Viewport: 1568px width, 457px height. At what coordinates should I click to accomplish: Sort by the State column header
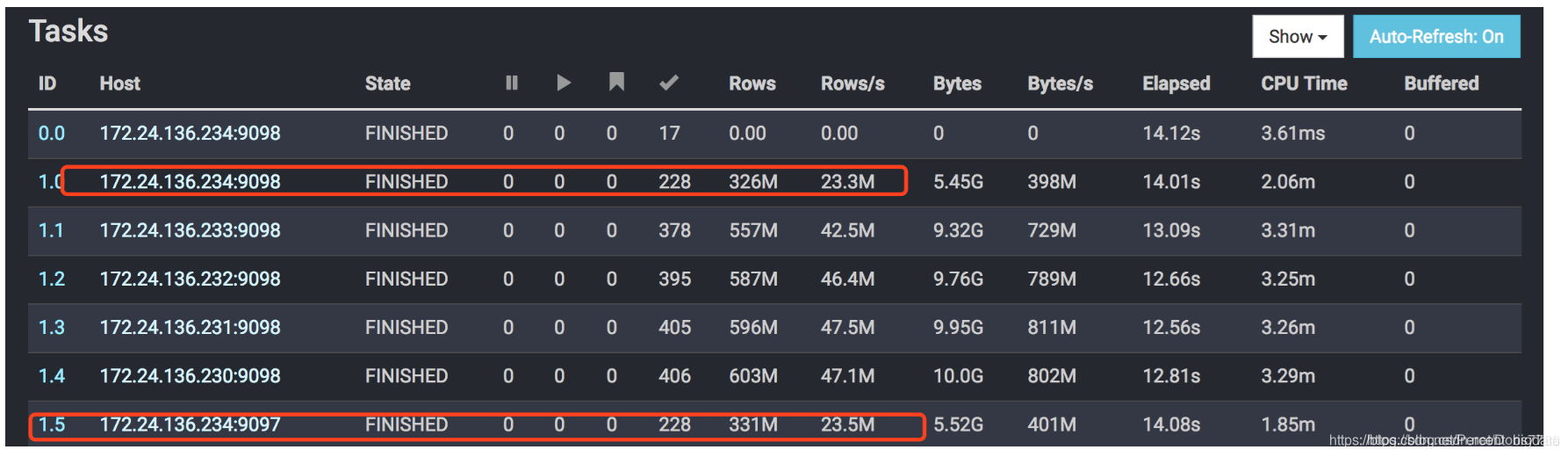tap(388, 83)
